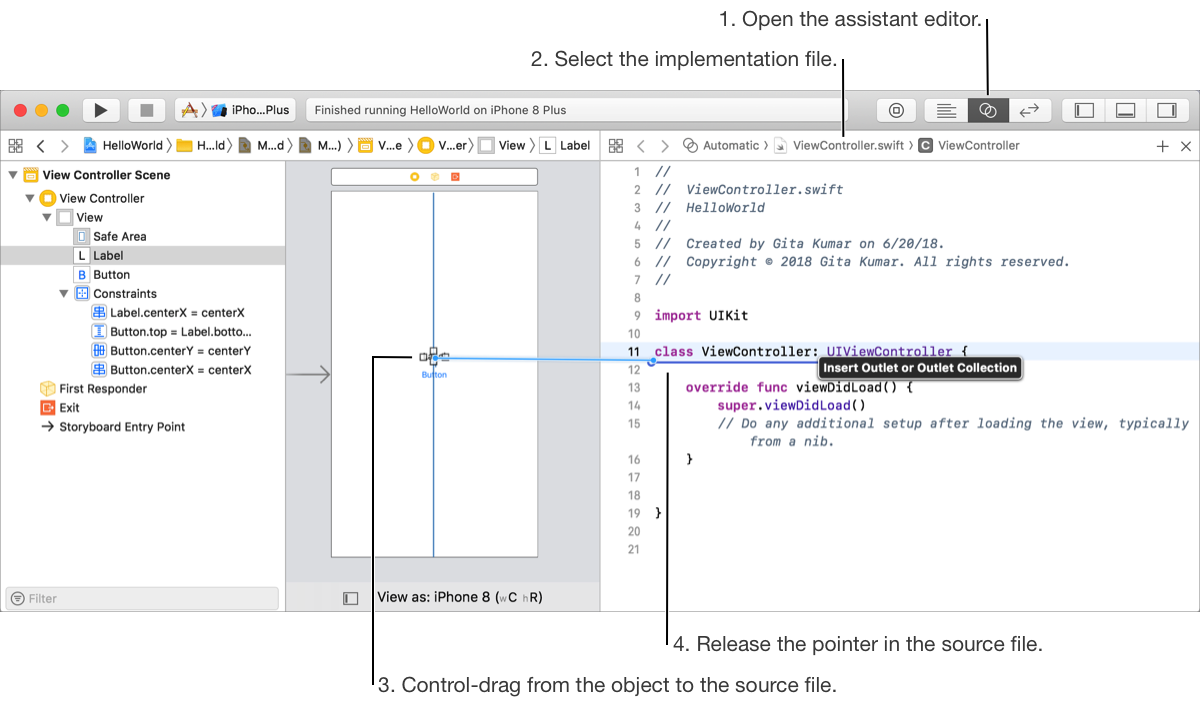Select the V...er view controller breadcrumb
The image size is (1200, 702).
pyautogui.click(x=441, y=145)
